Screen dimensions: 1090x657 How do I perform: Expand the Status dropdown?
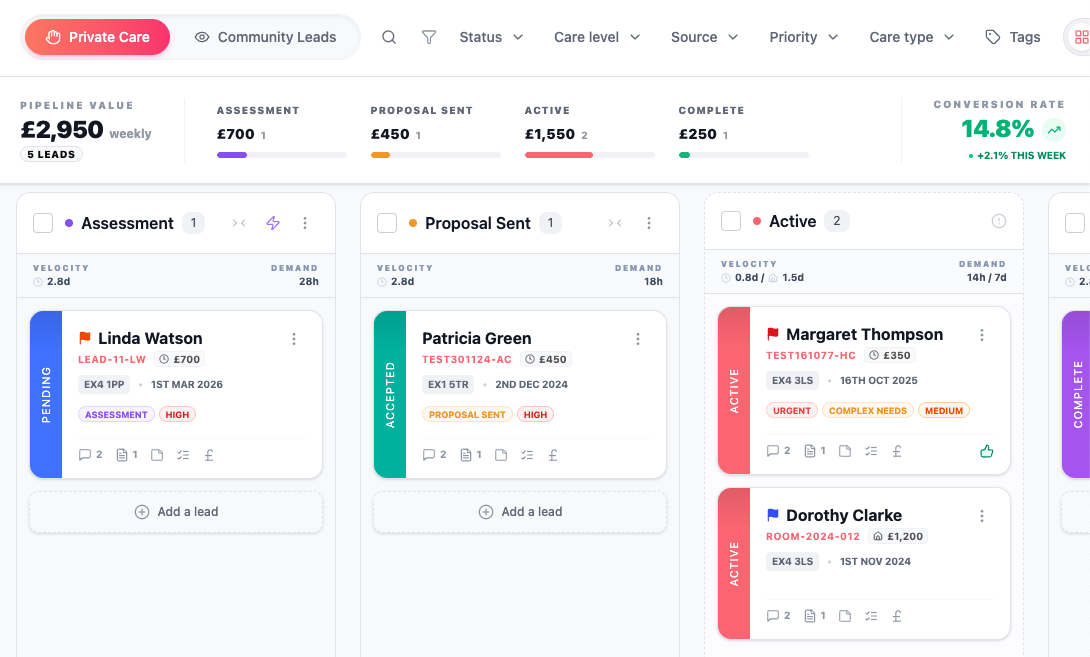pyautogui.click(x=491, y=37)
